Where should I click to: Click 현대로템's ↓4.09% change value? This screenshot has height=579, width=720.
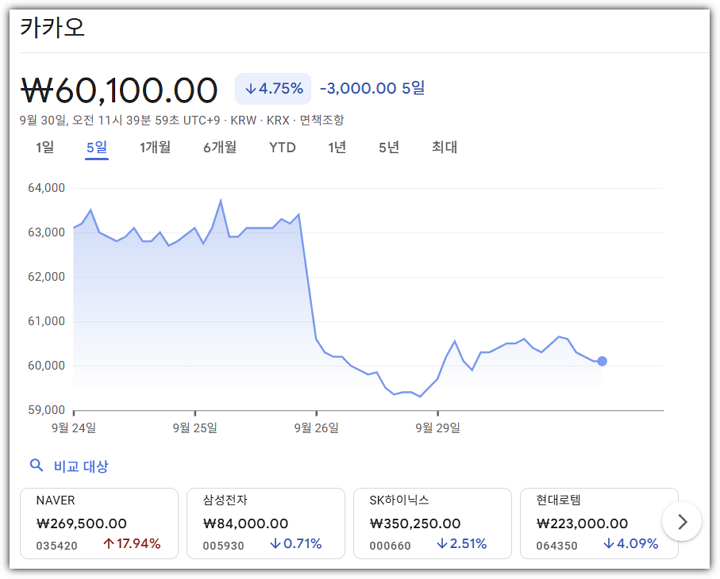click(x=631, y=544)
